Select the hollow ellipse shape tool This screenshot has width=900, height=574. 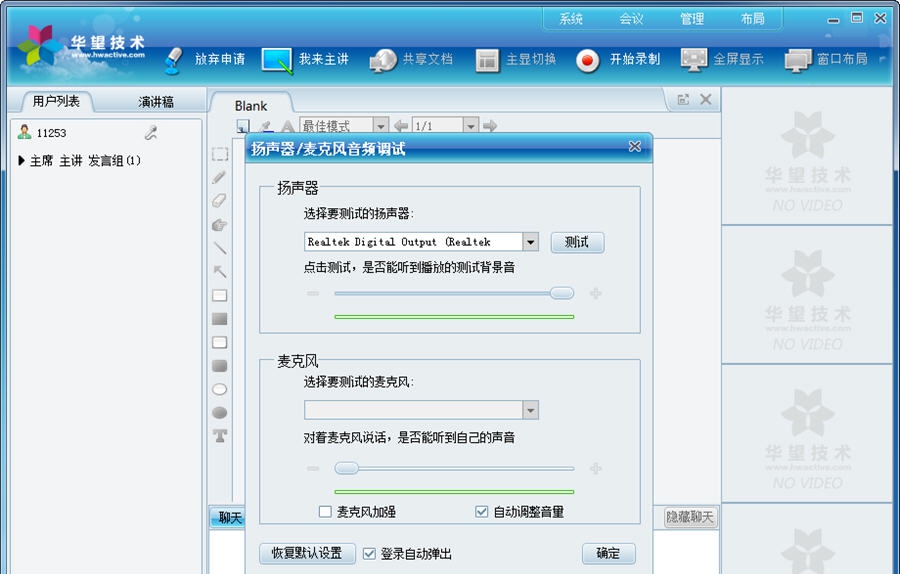[219, 389]
